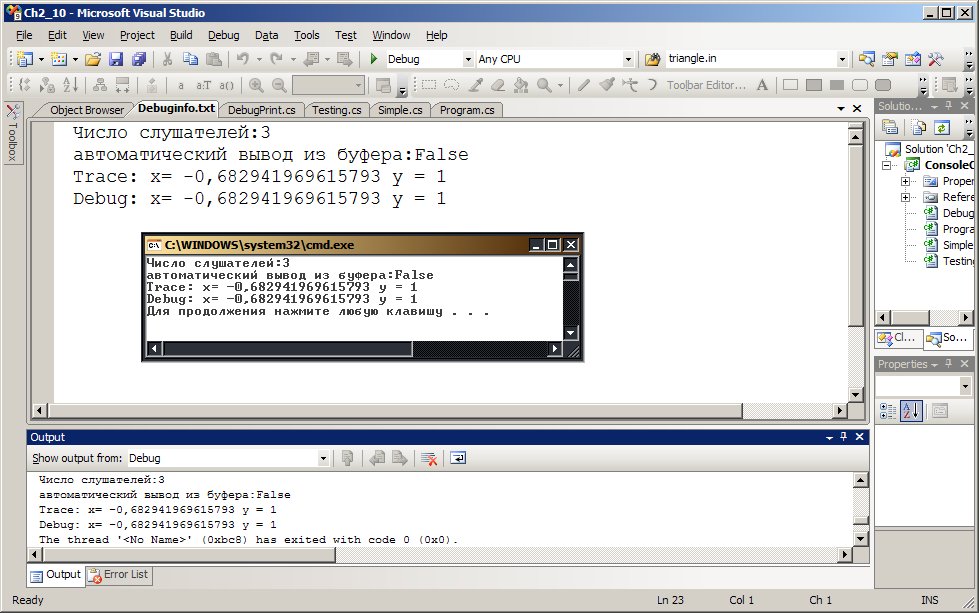Viewport: 979px width, 613px height.
Task: Click the Open File folder icon
Action: coord(93,59)
